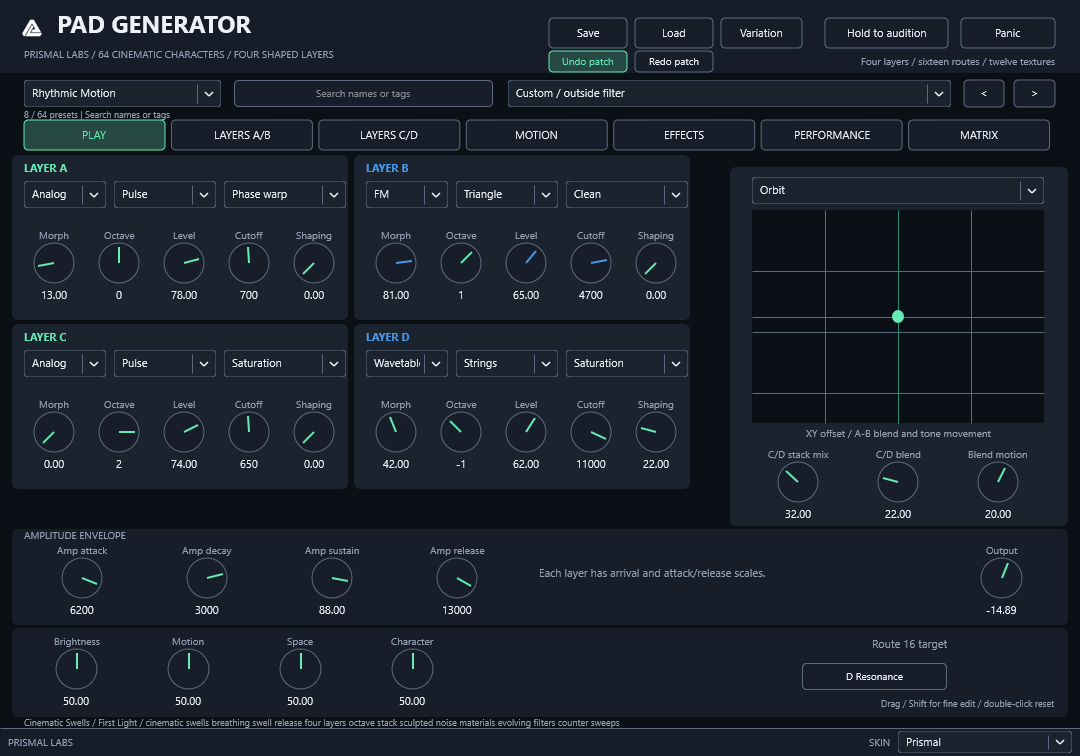Expand the Rhythmic Motion preset dropdown
1080x756 pixels.
(x=122, y=94)
